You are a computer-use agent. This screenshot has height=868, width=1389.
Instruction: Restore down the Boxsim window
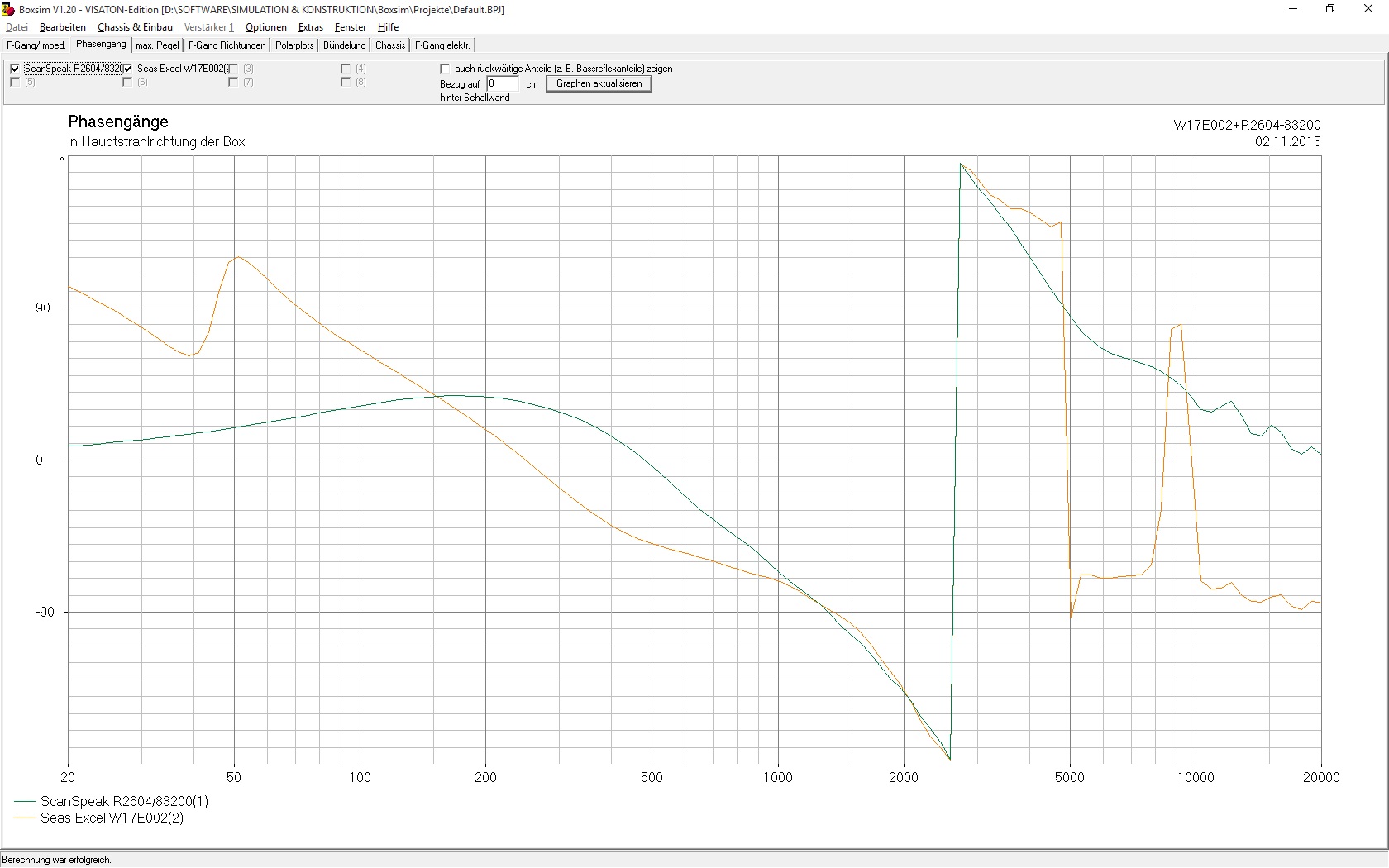[x=1329, y=9]
